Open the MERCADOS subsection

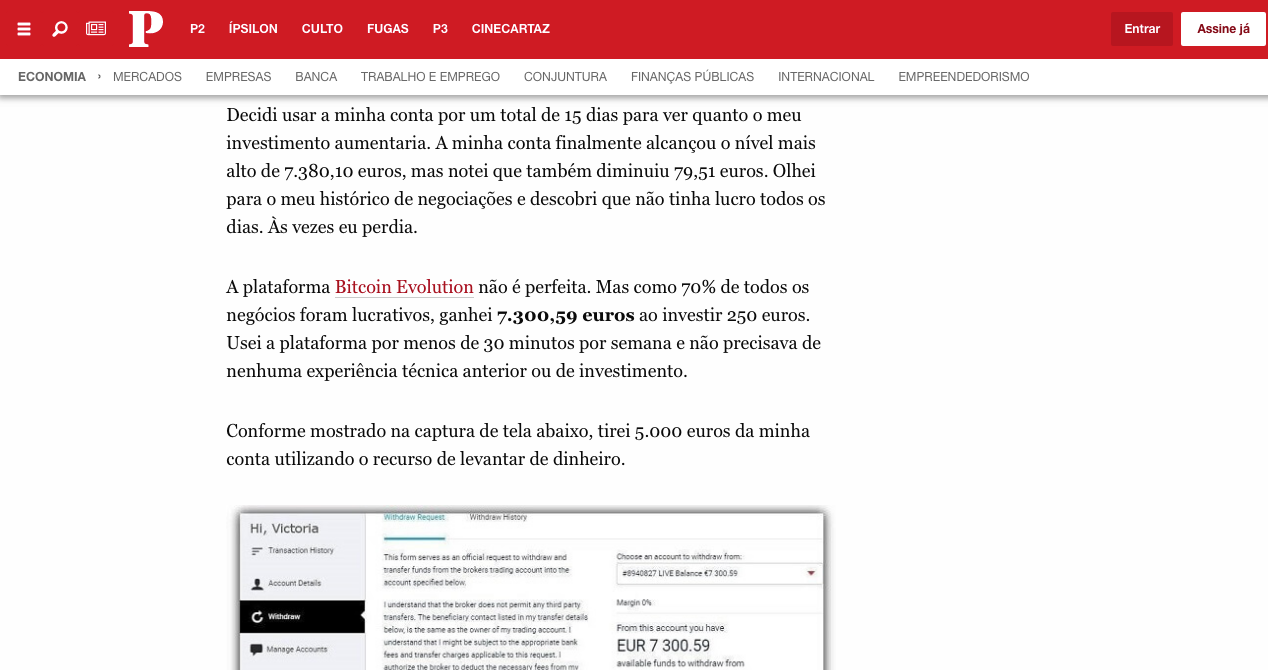point(147,77)
